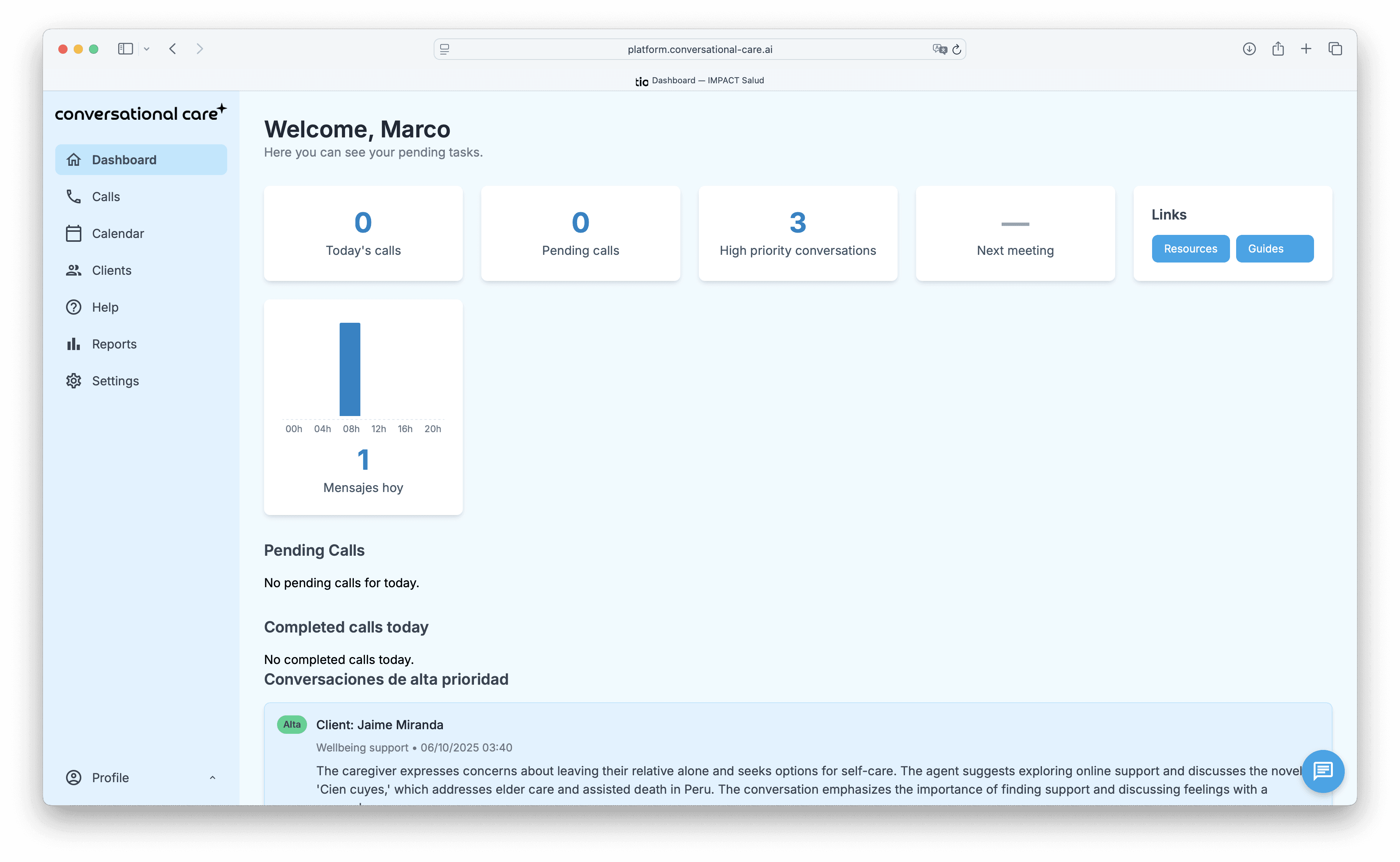This screenshot has width=1400, height=862.
Task: Open the Jaime Miranda conversation card
Action: (798, 754)
